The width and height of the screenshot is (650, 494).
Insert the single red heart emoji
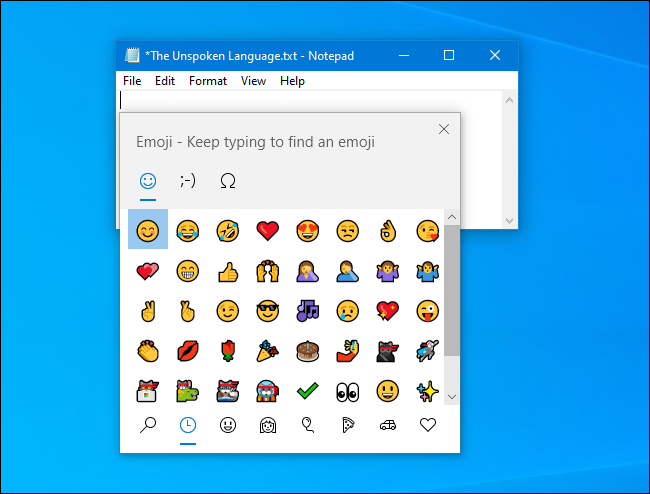(267, 230)
